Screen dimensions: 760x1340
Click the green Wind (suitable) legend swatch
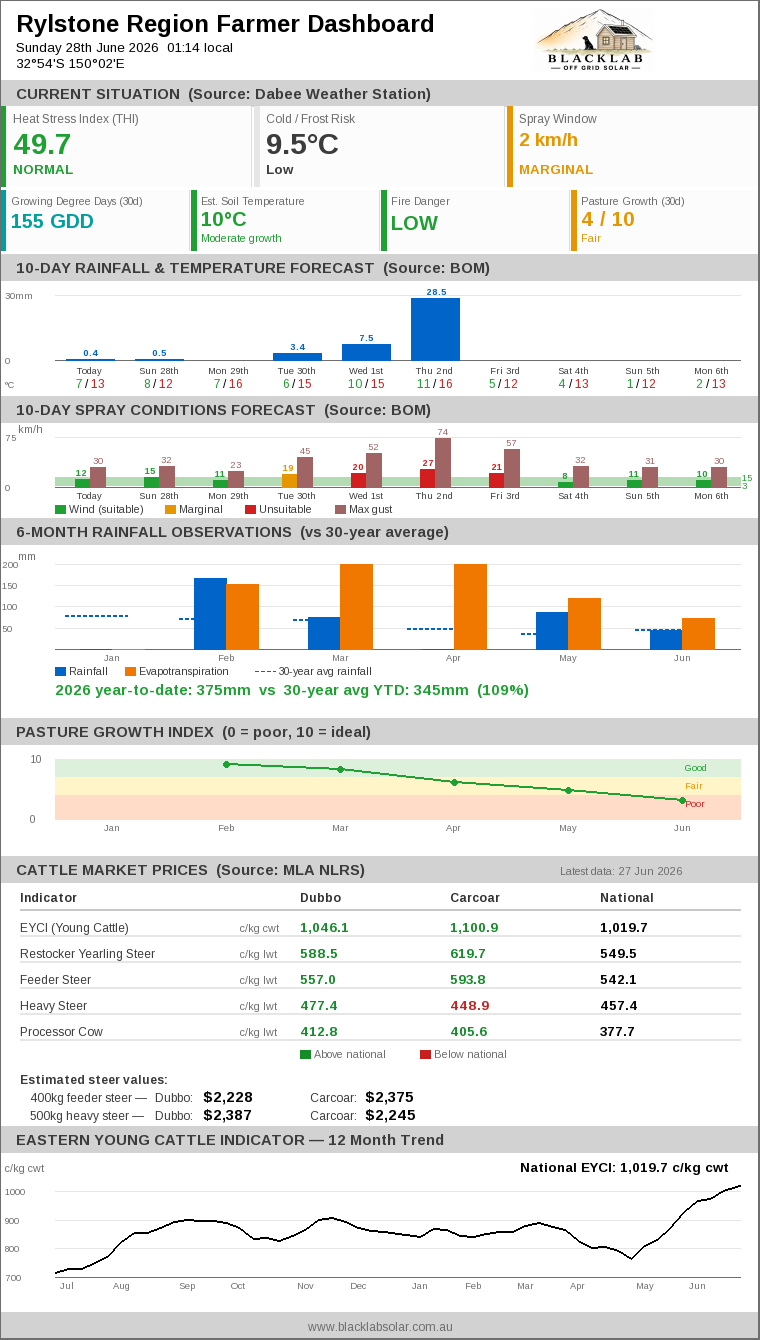60,510
